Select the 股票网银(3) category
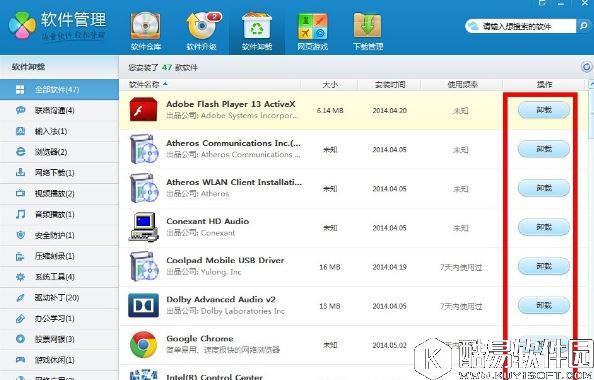Viewport: 594px width, 380px height. (x=59, y=339)
